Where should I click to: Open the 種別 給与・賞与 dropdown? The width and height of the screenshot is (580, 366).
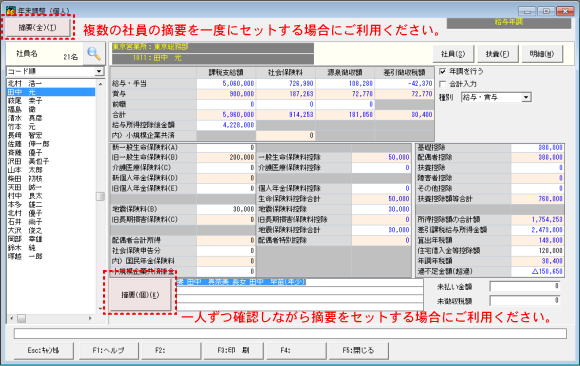pyautogui.click(x=526, y=98)
